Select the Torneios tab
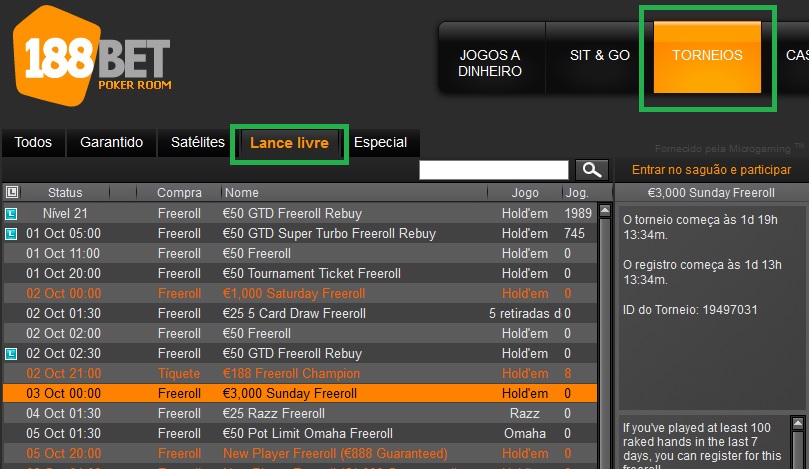This screenshot has height=469, width=809. (707, 56)
